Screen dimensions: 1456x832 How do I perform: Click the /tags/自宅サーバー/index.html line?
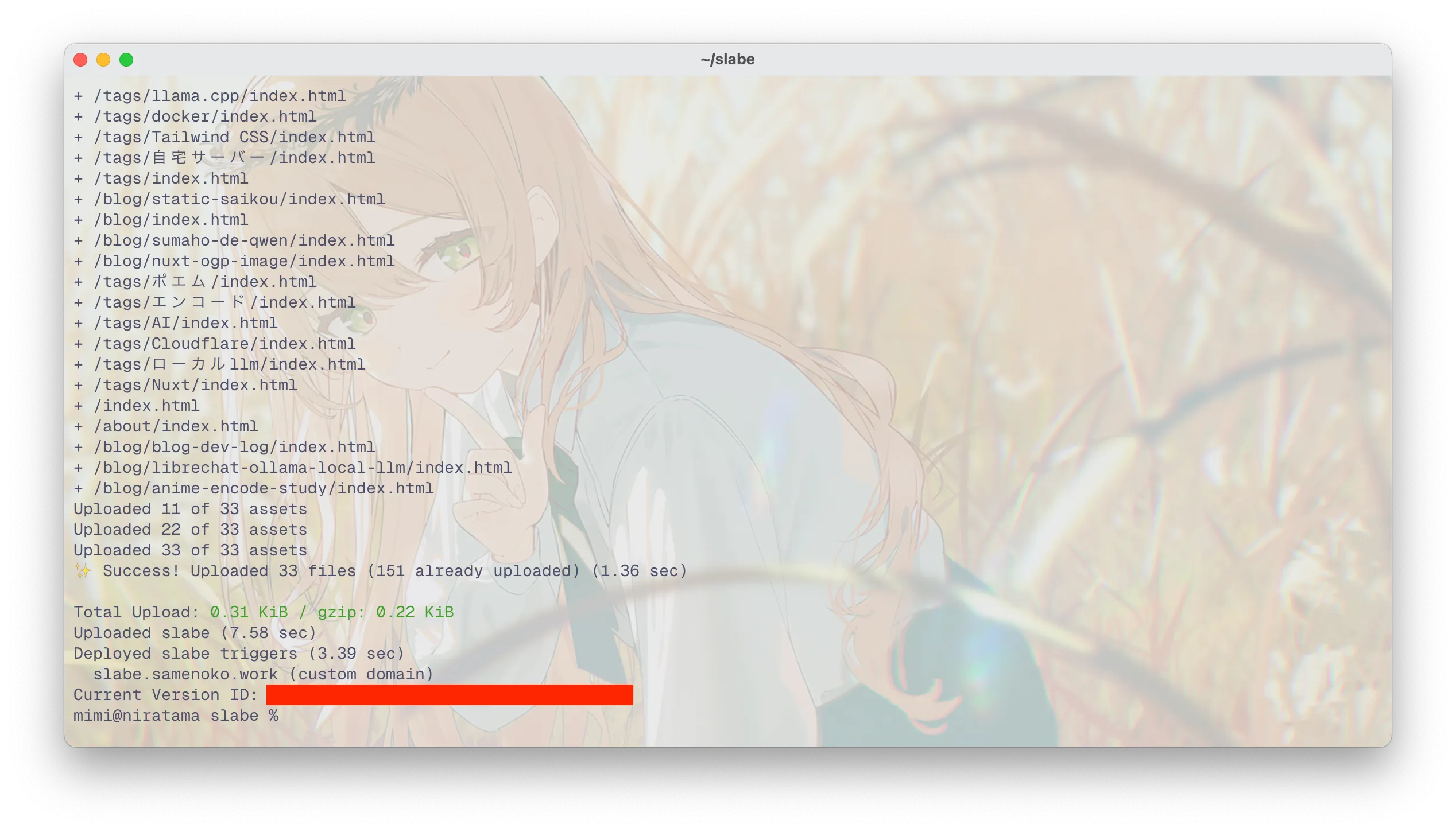224,158
